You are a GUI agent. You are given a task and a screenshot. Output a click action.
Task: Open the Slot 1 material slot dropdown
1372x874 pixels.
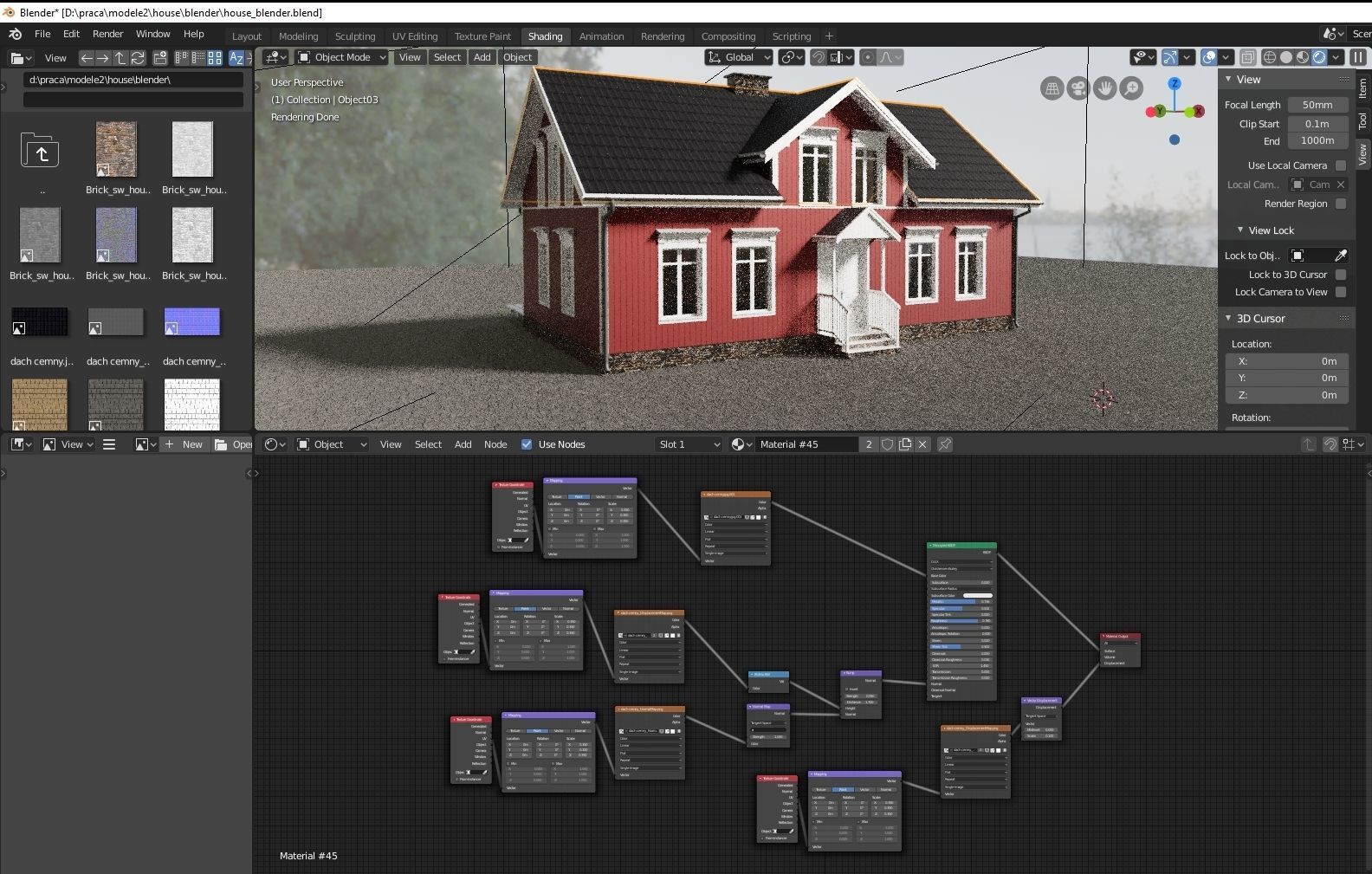689,444
